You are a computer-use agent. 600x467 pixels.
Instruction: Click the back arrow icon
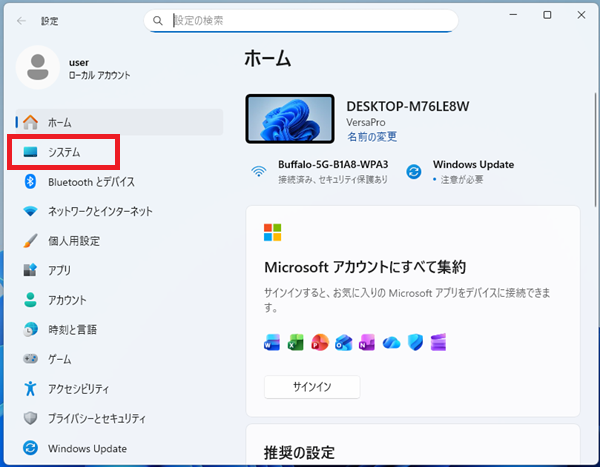pyautogui.click(x=21, y=21)
